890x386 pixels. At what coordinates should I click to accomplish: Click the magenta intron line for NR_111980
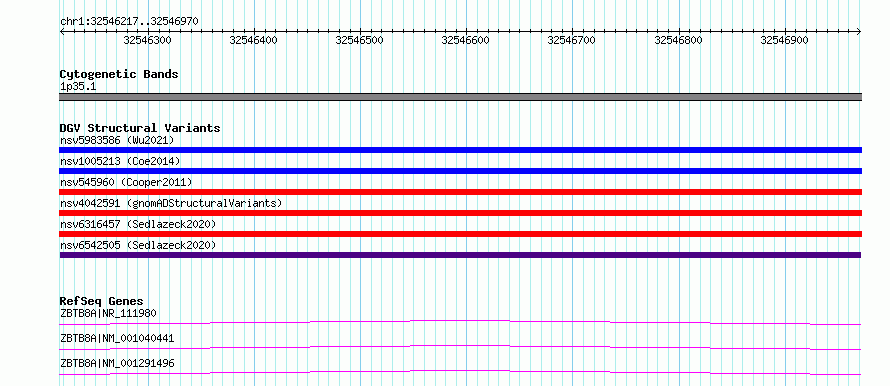click(x=461, y=321)
